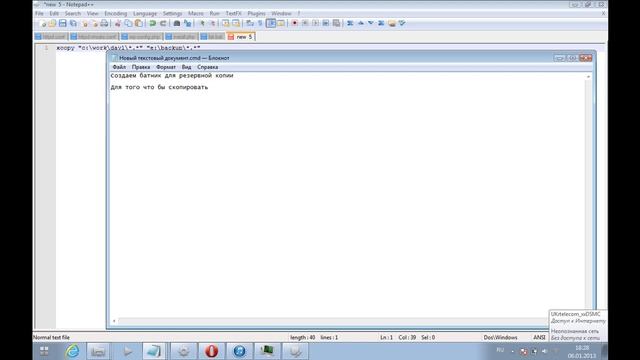640x360 pixels.
Task: Click the Copy toolbar icon
Action: (128, 23)
